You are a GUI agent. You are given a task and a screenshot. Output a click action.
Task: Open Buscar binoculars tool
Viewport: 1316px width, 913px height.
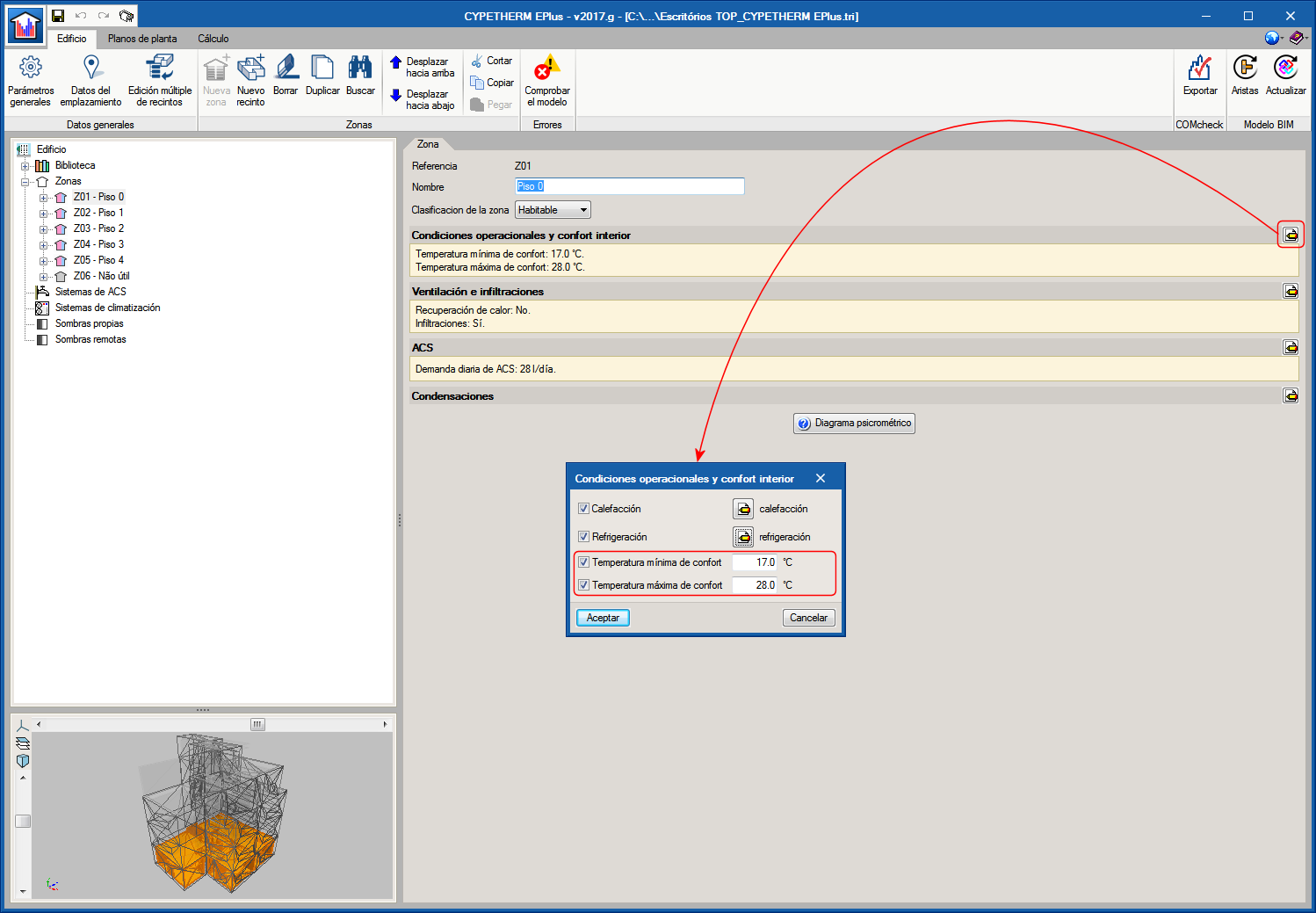pyautogui.click(x=360, y=76)
